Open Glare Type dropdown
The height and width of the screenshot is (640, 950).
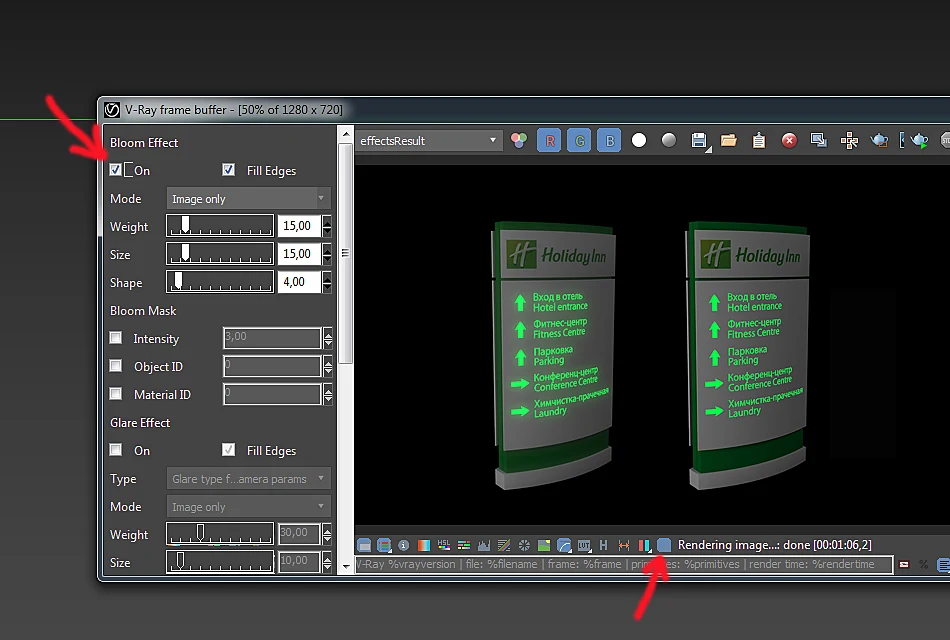(249, 479)
